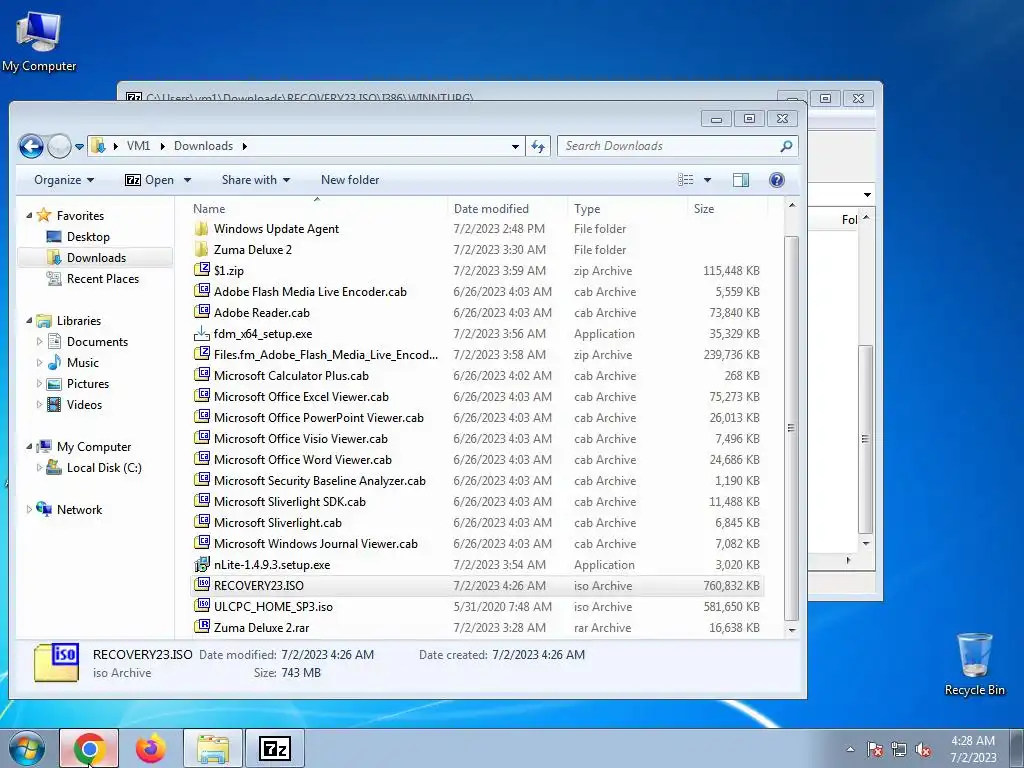
Task: Refresh the Downloads folder view
Action: click(x=538, y=146)
